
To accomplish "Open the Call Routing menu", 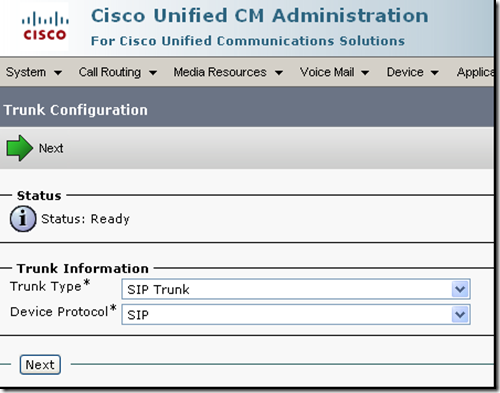I will pos(117,72).
